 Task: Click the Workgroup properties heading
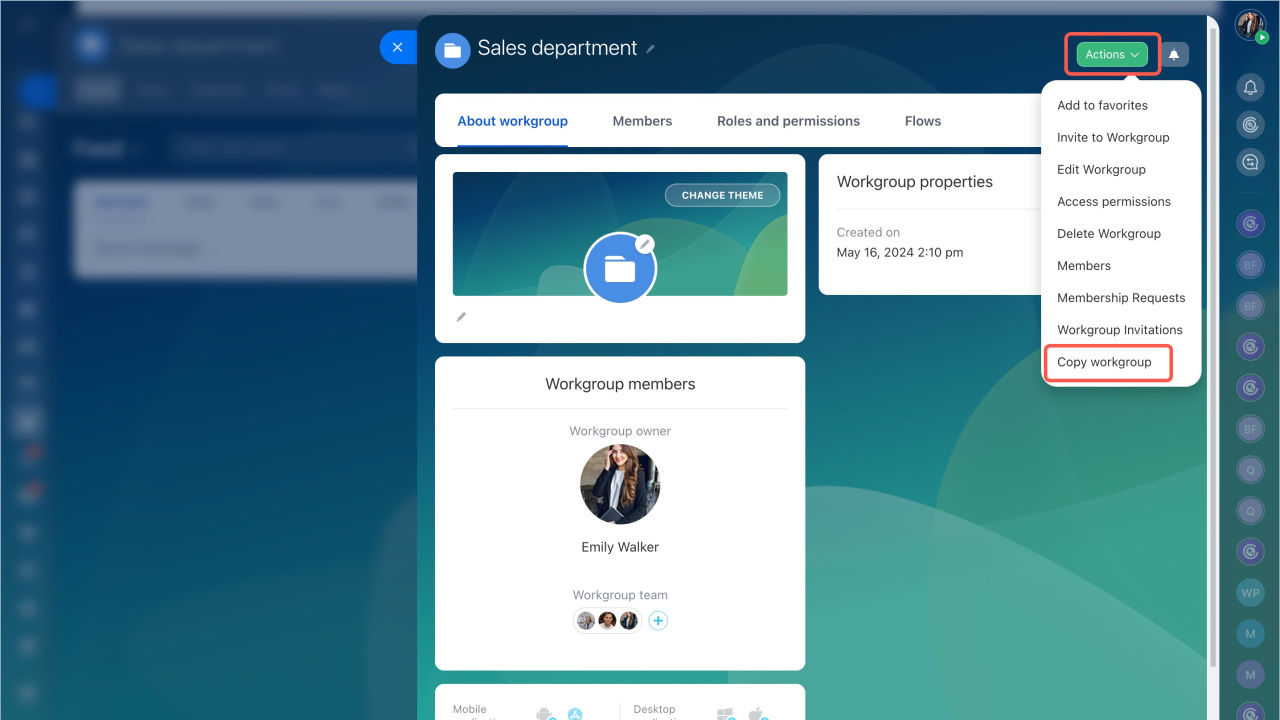coord(915,182)
